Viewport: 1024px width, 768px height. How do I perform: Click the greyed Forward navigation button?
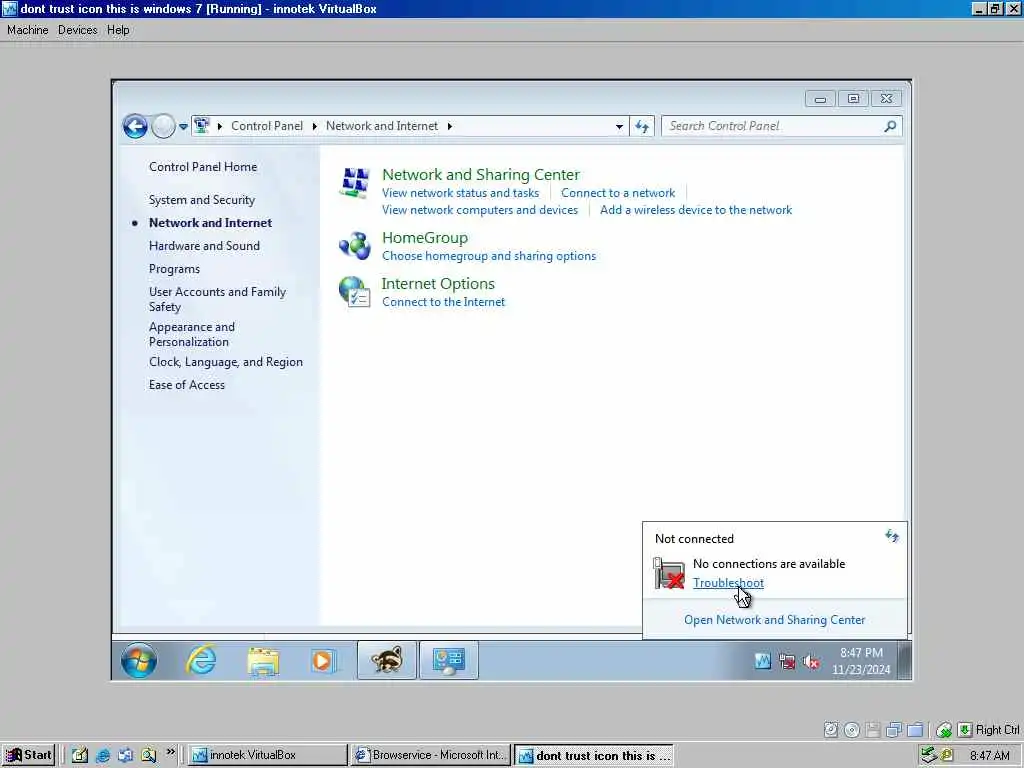point(163,126)
